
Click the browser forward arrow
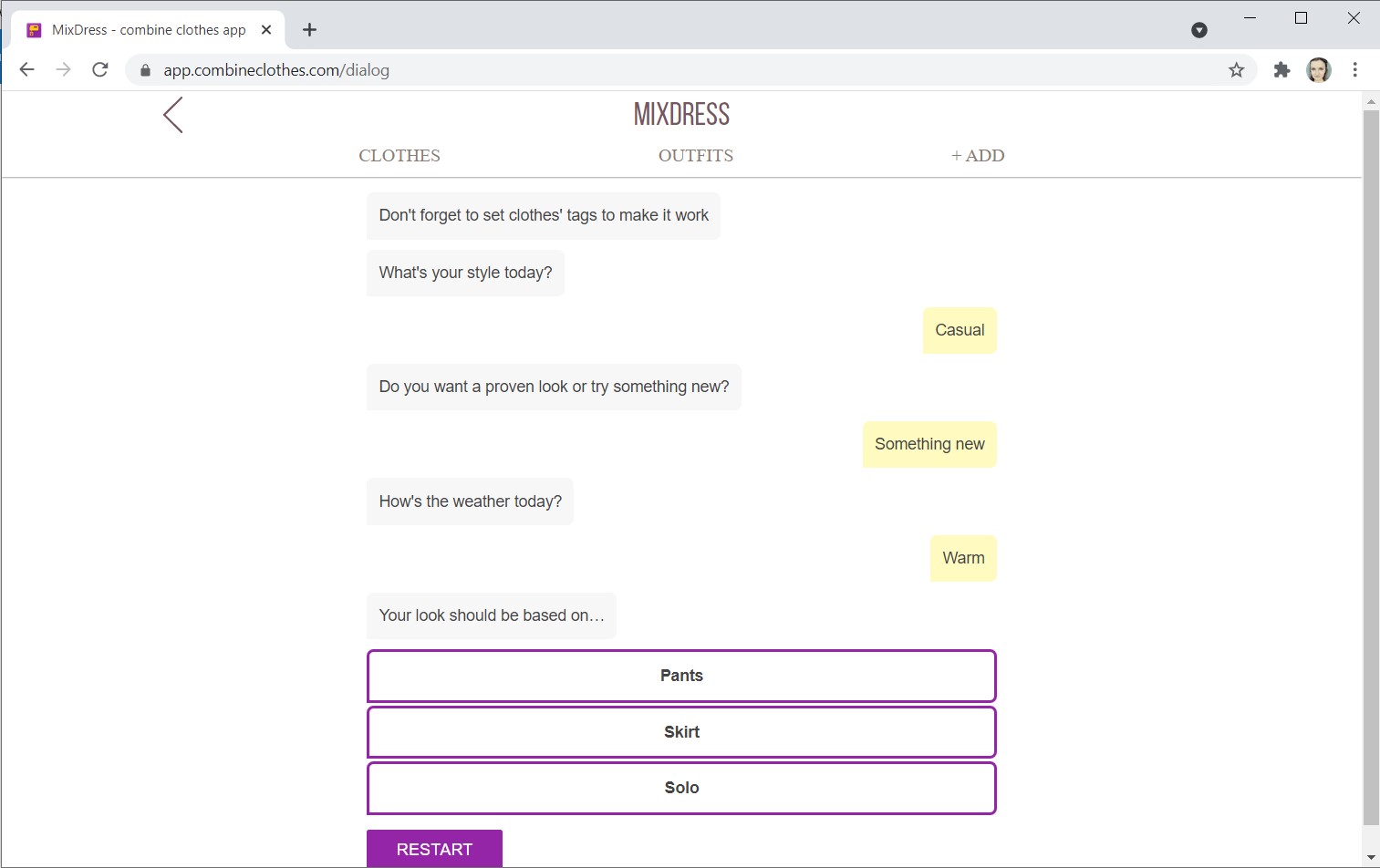63,70
